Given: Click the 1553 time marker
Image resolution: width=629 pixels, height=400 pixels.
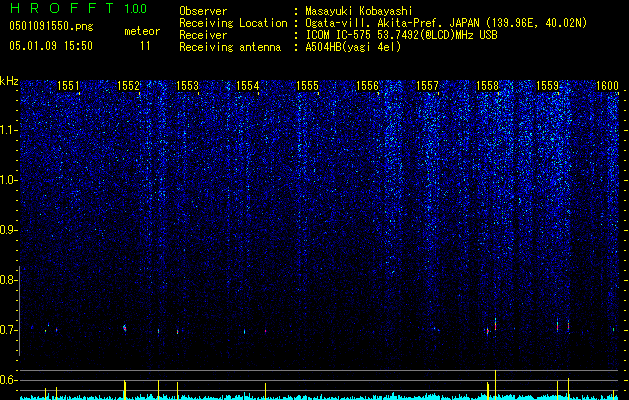Looking at the screenshot, I should click(188, 85).
